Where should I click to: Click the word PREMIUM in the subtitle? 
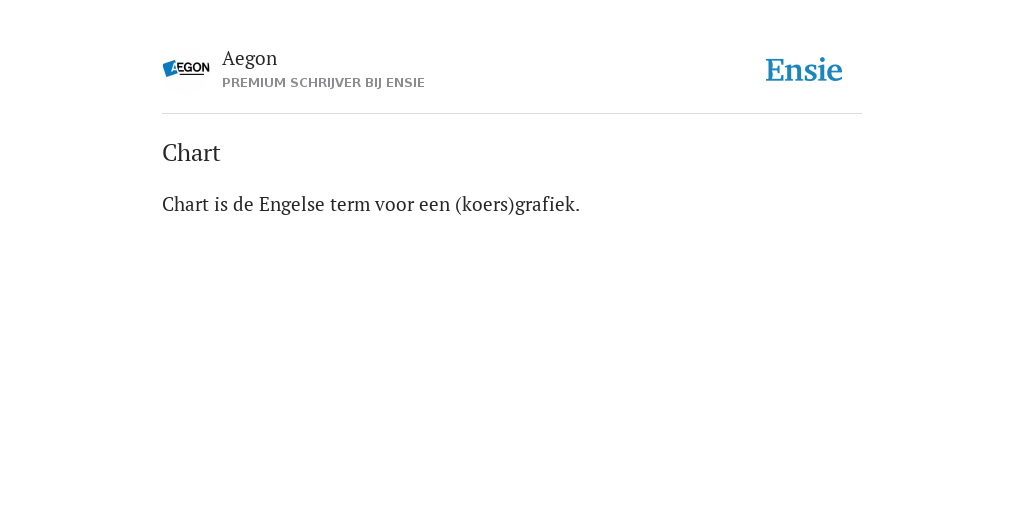click(x=254, y=83)
